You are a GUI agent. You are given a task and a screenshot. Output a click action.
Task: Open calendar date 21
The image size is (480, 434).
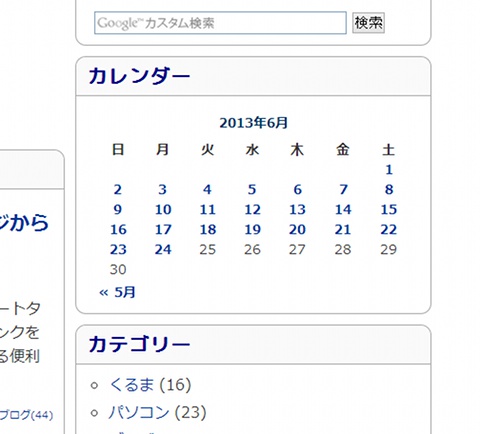click(x=343, y=230)
